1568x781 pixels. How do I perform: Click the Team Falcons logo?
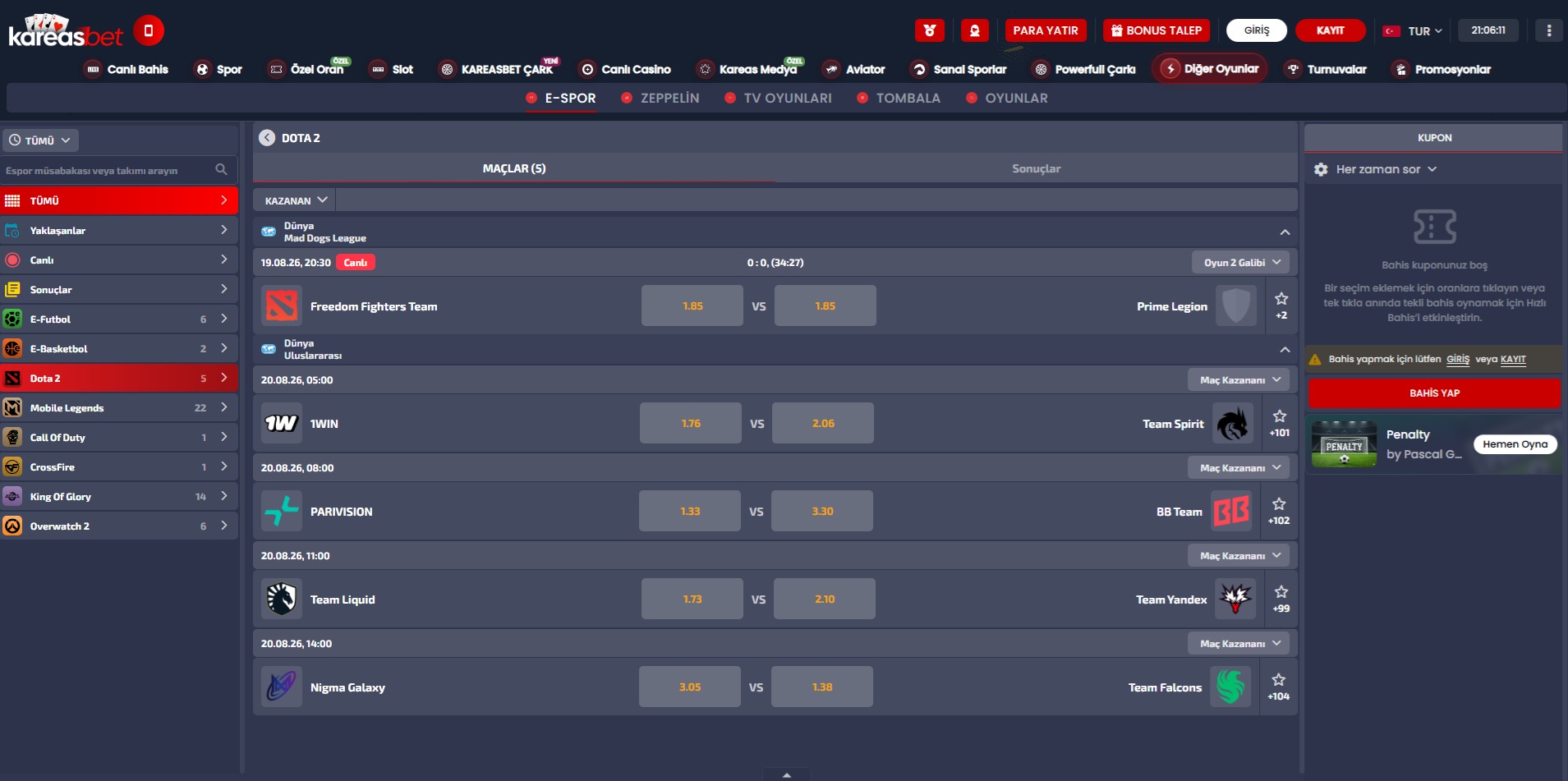(x=1230, y=687)
